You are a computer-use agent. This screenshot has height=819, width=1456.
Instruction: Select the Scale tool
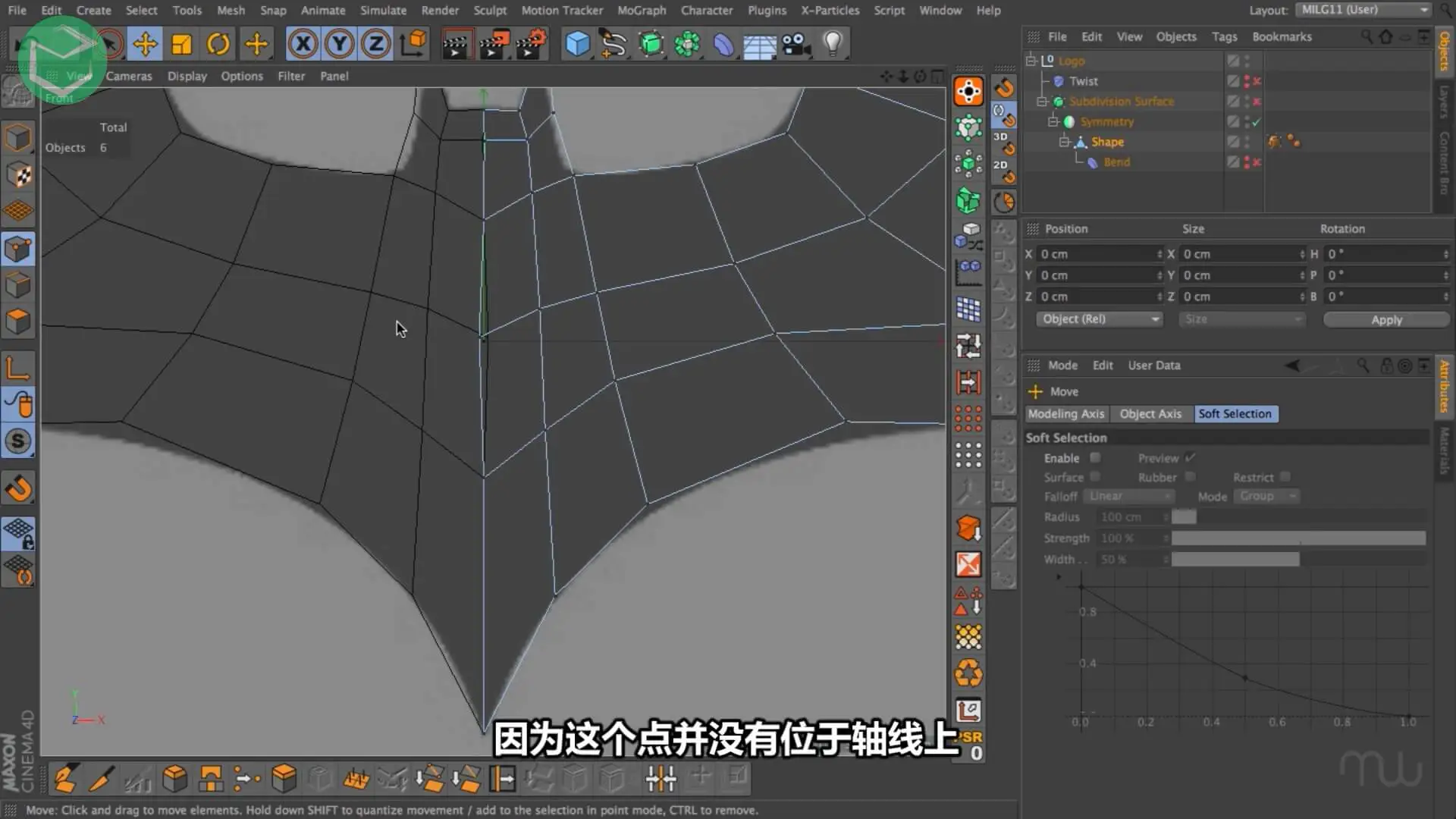click(x=181, y=44)
